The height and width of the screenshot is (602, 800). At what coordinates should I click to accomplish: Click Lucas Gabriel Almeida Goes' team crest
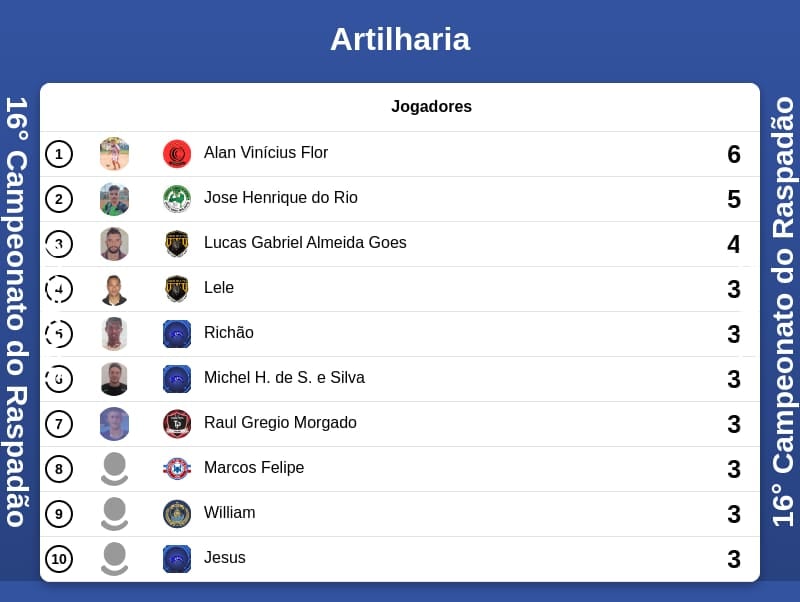177,244
